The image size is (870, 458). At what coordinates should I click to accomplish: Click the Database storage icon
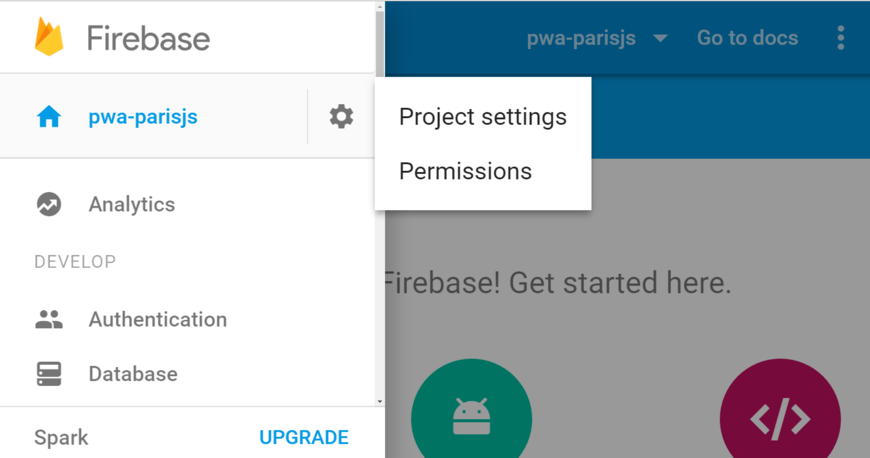coord(49,374)
